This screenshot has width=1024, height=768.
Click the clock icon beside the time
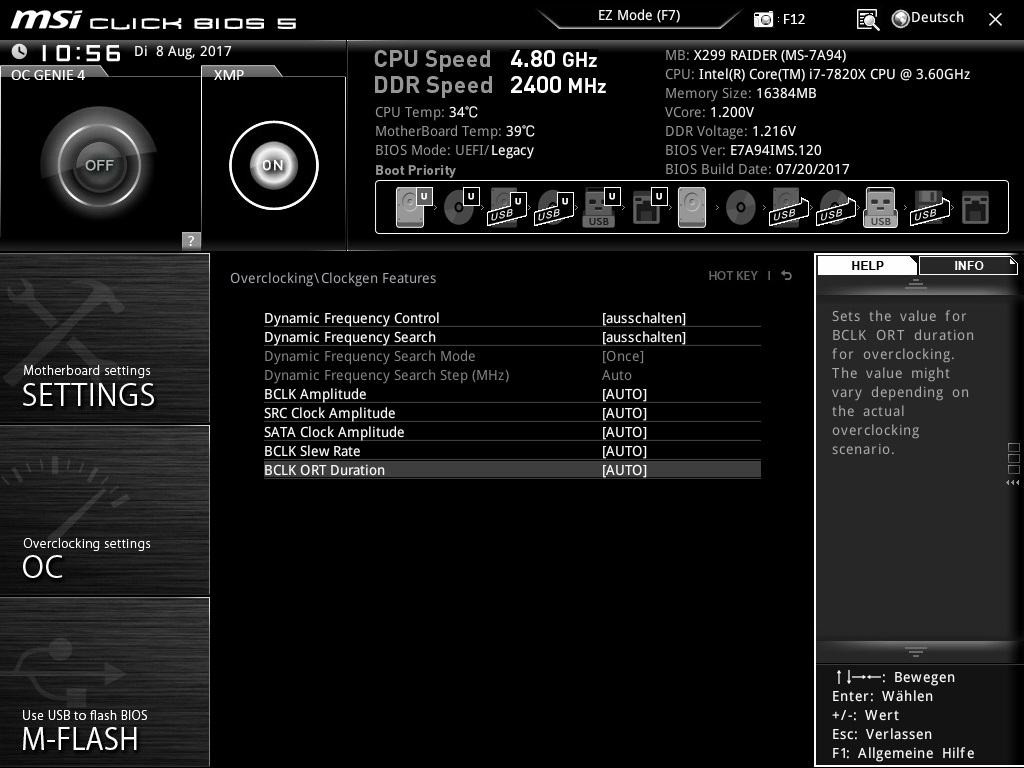[20, 51]
